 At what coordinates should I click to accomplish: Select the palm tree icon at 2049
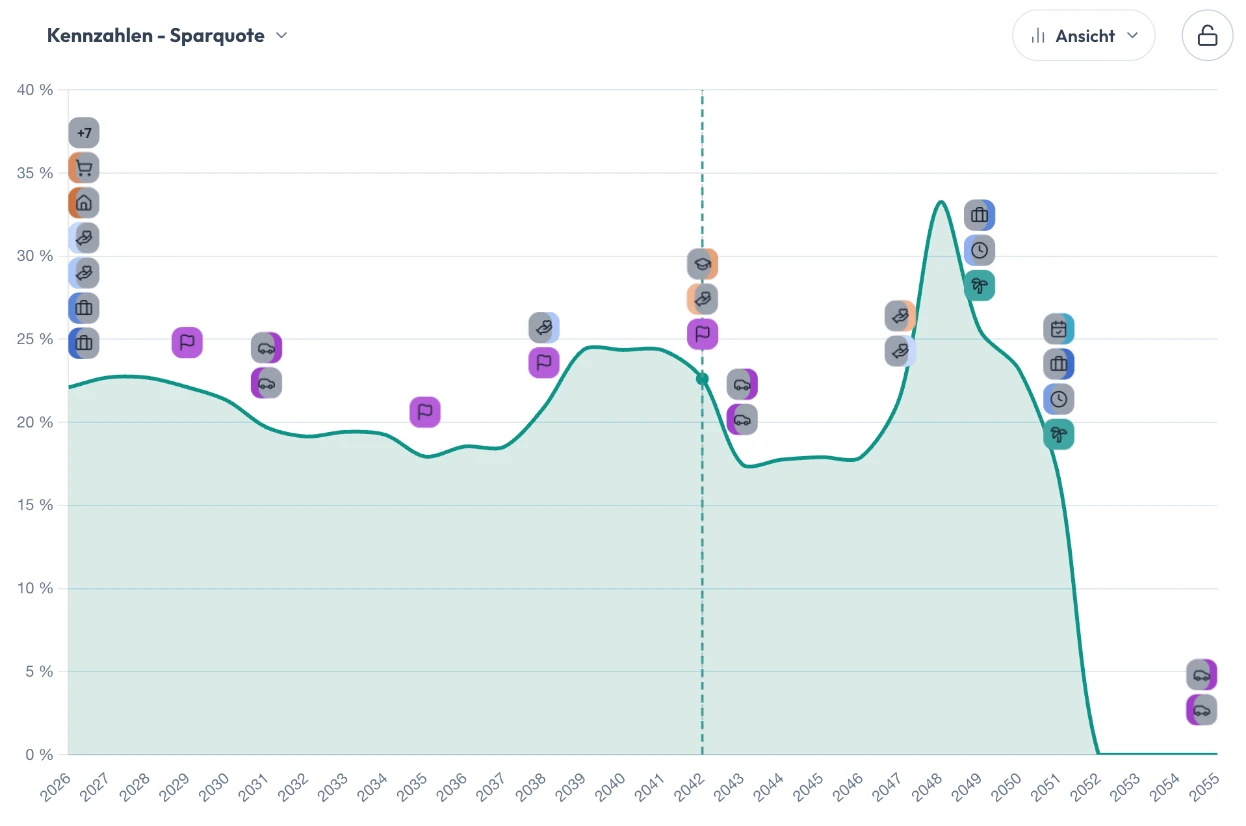[x=980, y=285]
